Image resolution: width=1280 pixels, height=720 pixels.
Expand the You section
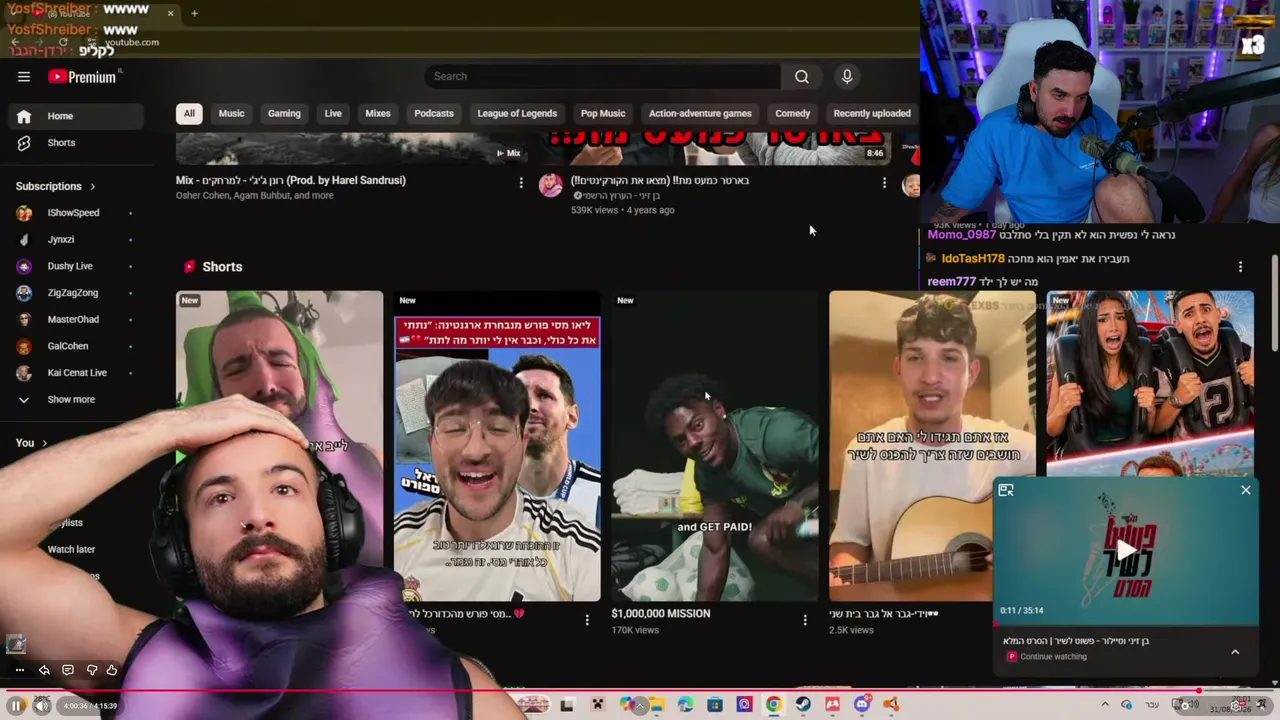coord(32,443)
